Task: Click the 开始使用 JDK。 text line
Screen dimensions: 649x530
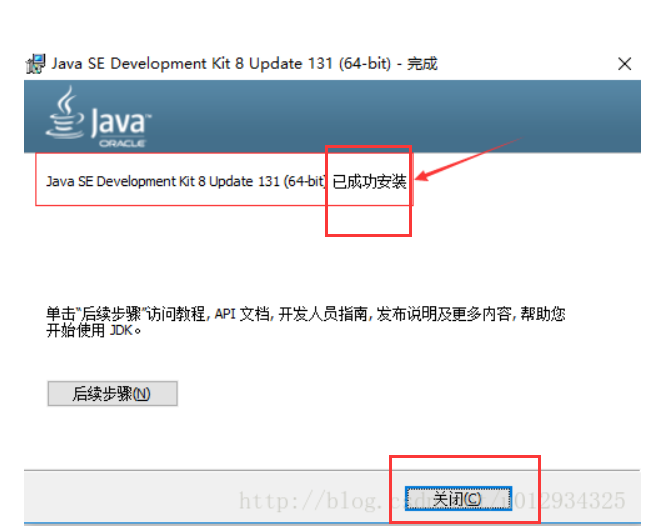Action: (94, 330)
